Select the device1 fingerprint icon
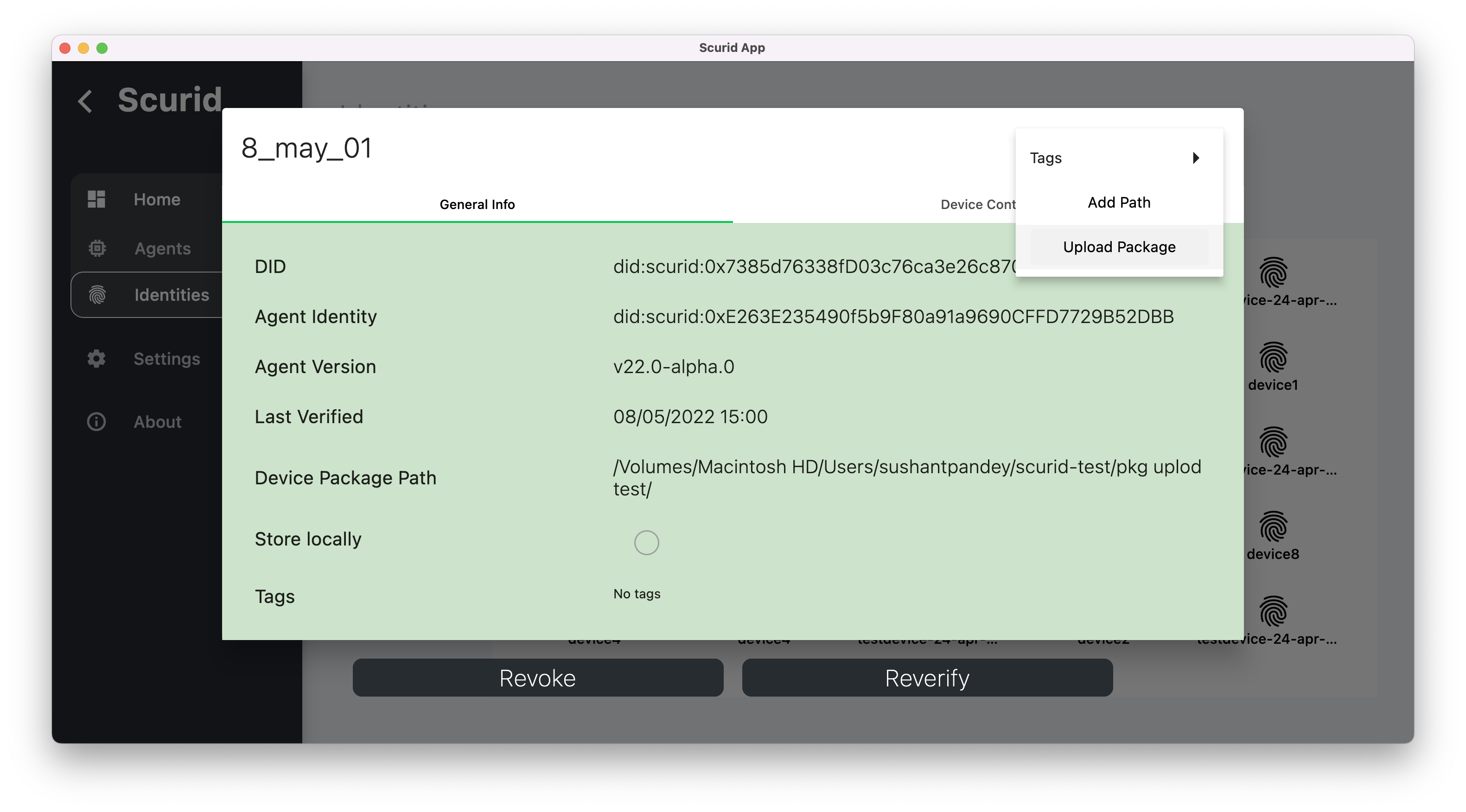This screenshot has width=1466, height=812. (1273, 357)
